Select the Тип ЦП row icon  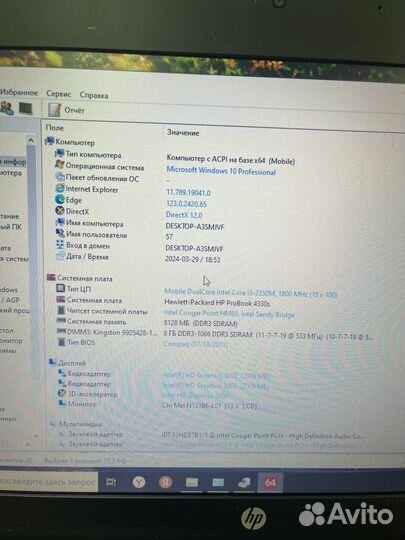(61, 288)
